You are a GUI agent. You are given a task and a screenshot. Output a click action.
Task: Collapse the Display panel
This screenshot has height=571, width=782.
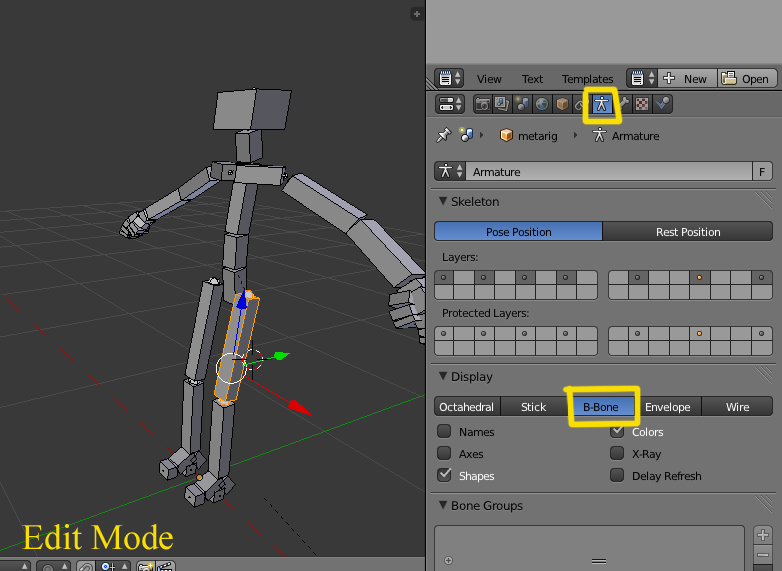coord(443,376)
